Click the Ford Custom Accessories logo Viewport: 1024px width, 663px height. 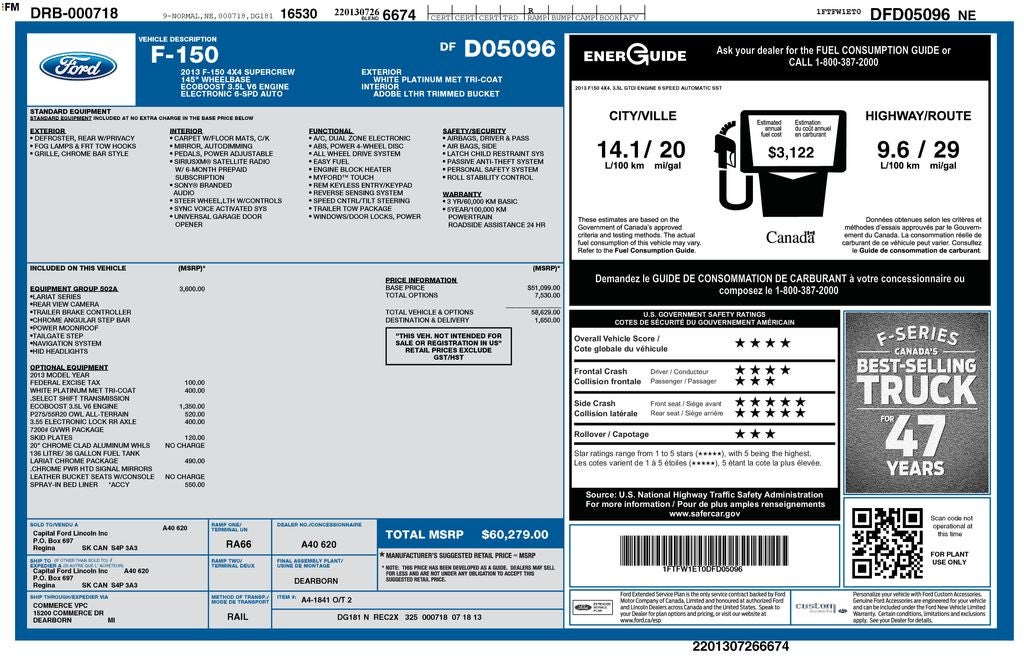point(815,607)
